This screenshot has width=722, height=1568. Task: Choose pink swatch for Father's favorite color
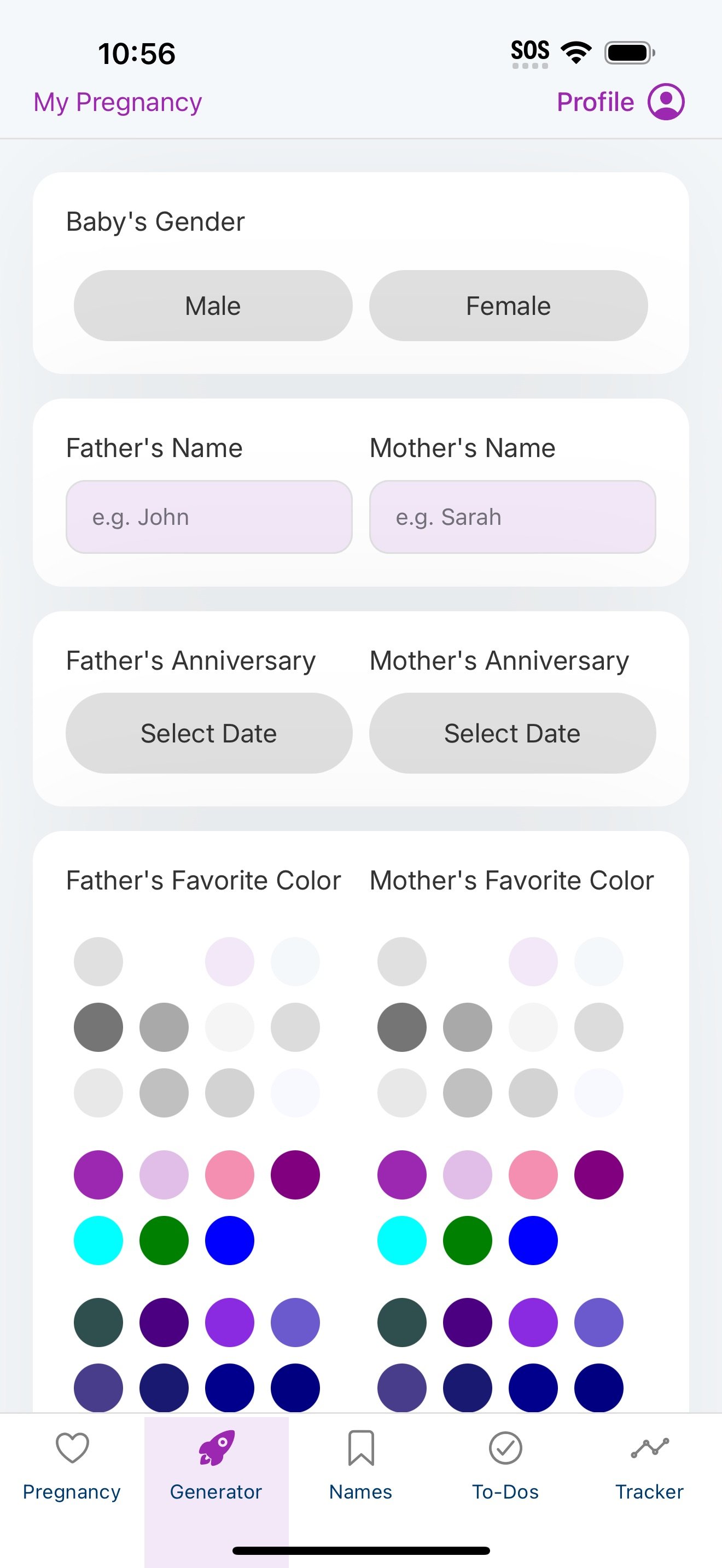click(x=230, y=1174)
